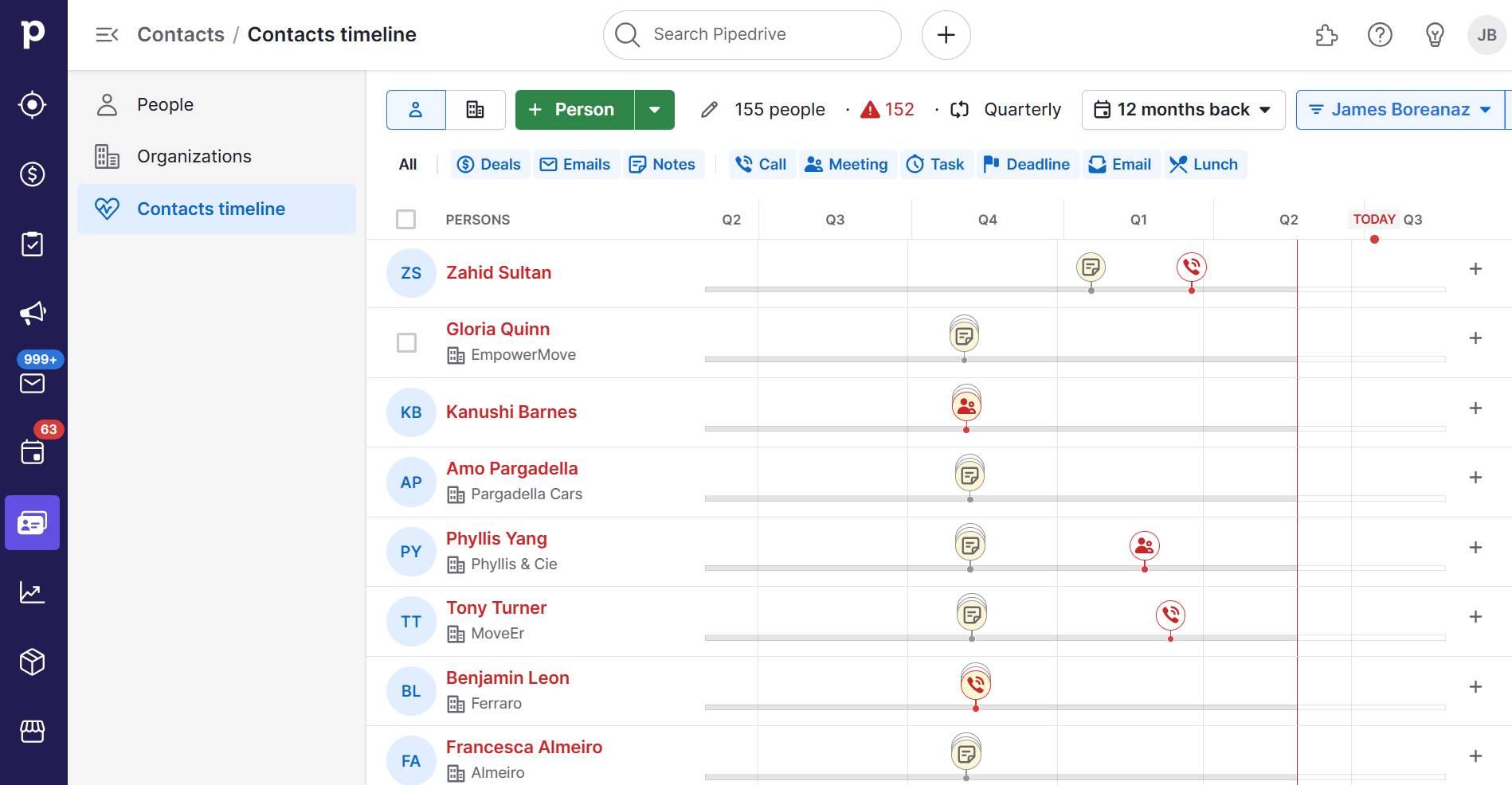Click Zahid Sultan's call activity icon
This screenshot has width=1512, height=785.
[x=1190, y=268]
